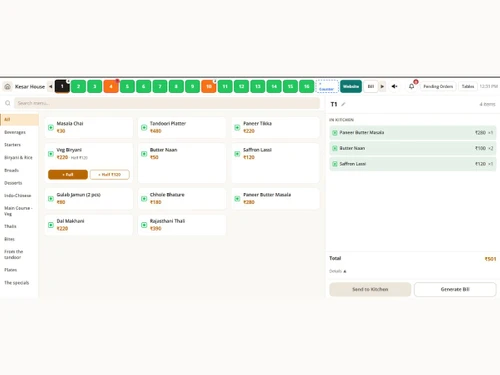500x375 pixels.
Task: Select orange table 4
Action: 111,86
